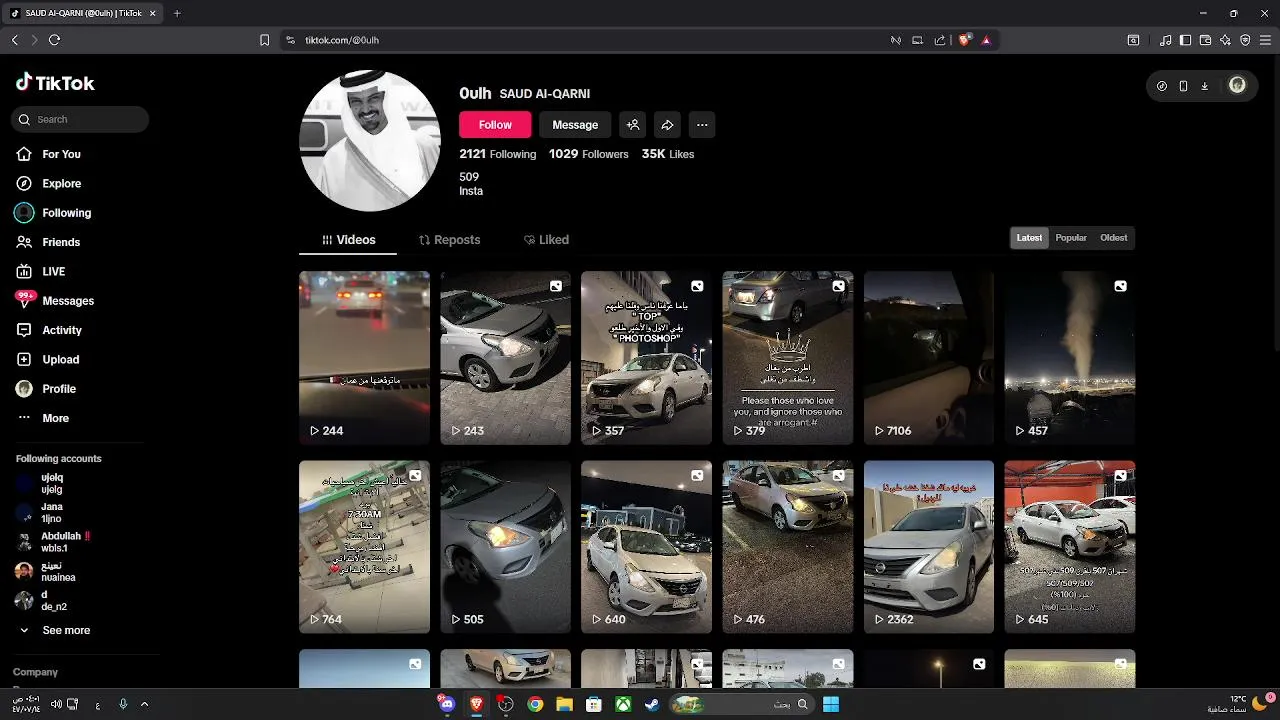1280x720 pixels.
Task: Open the video with 7106 views
Action: pos(929,358)
